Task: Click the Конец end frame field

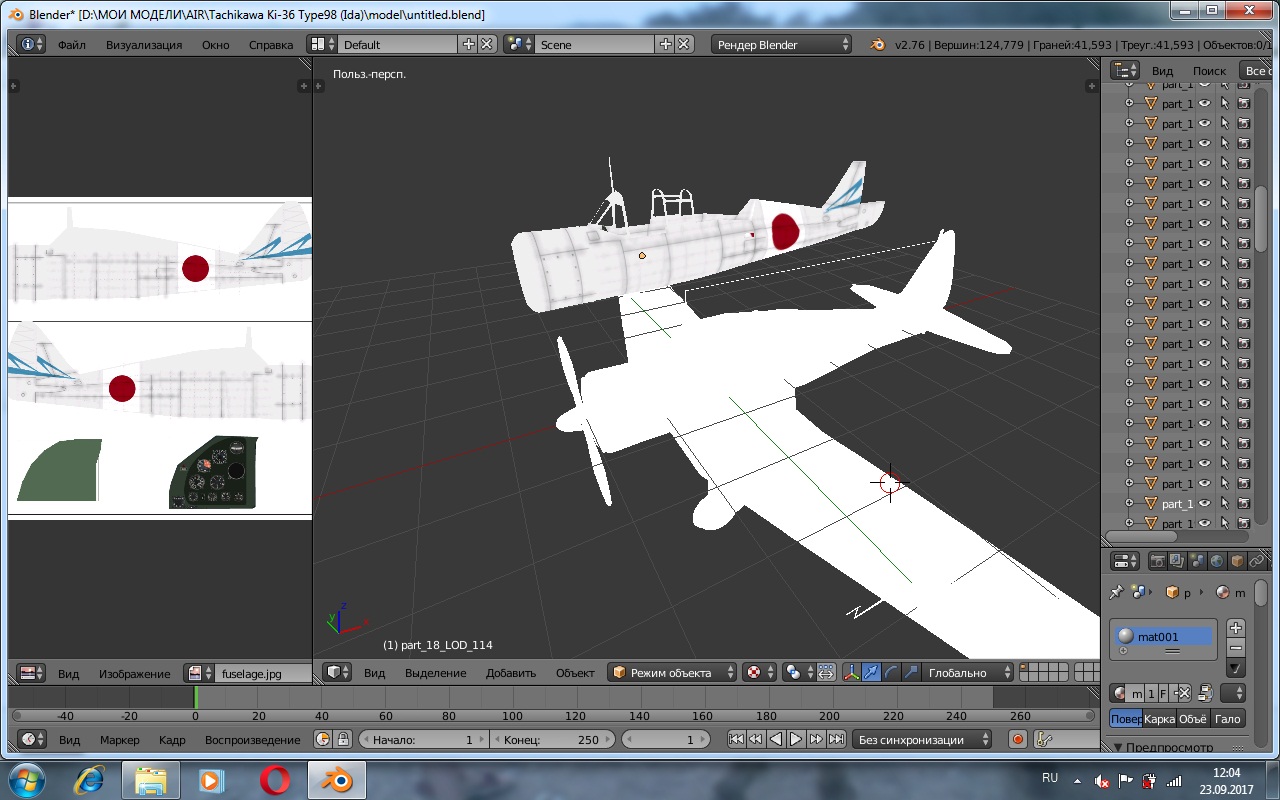Action: pyautogui.click(x=551, y=740)
